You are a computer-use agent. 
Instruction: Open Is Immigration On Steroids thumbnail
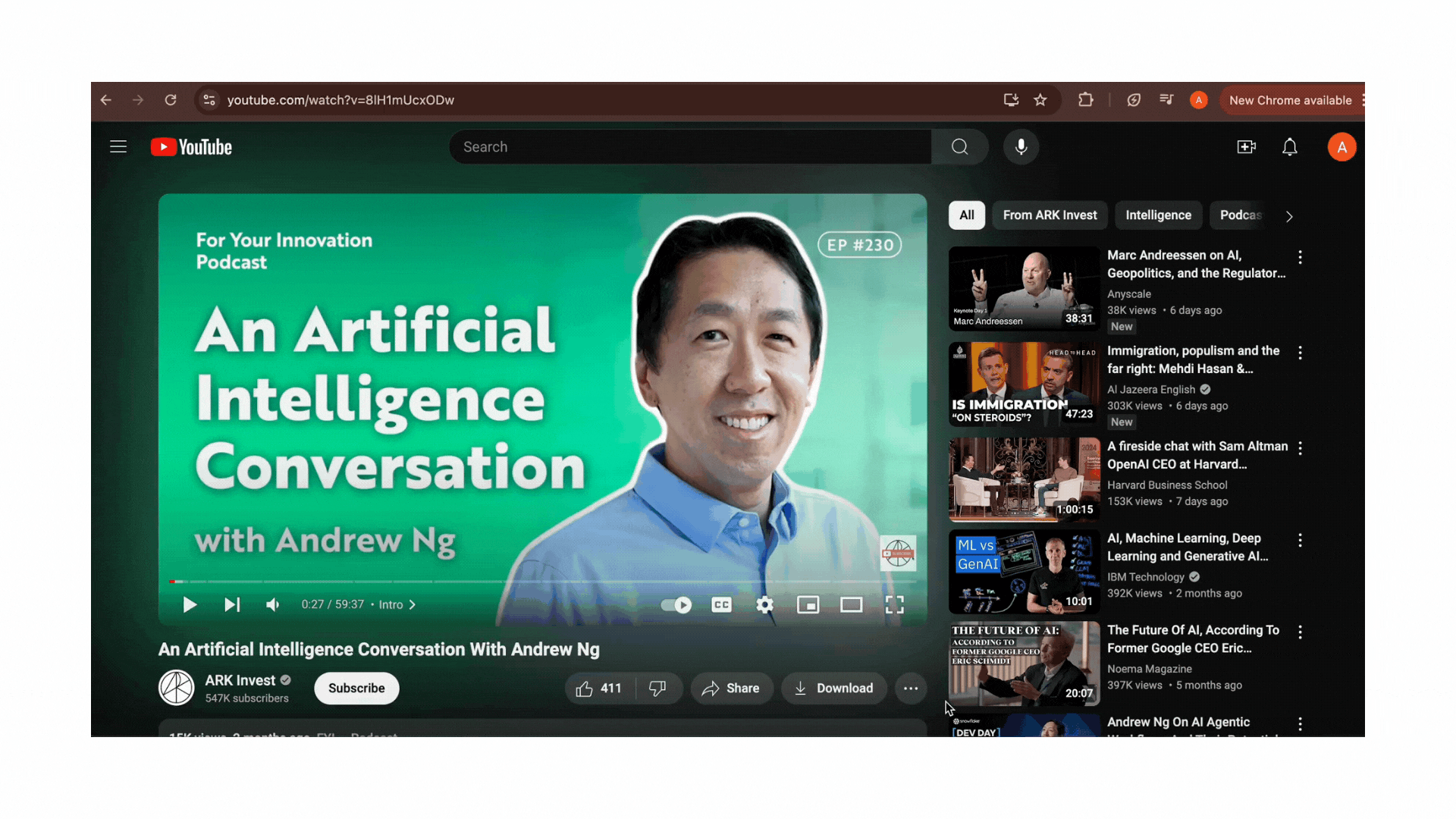tap(1024, 384)
